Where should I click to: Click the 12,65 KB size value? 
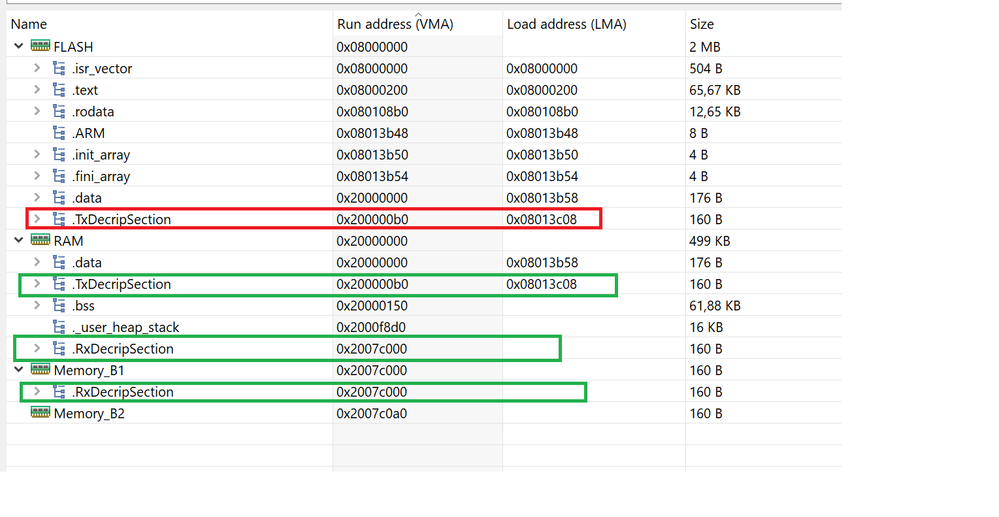click(x=715, y=112)
